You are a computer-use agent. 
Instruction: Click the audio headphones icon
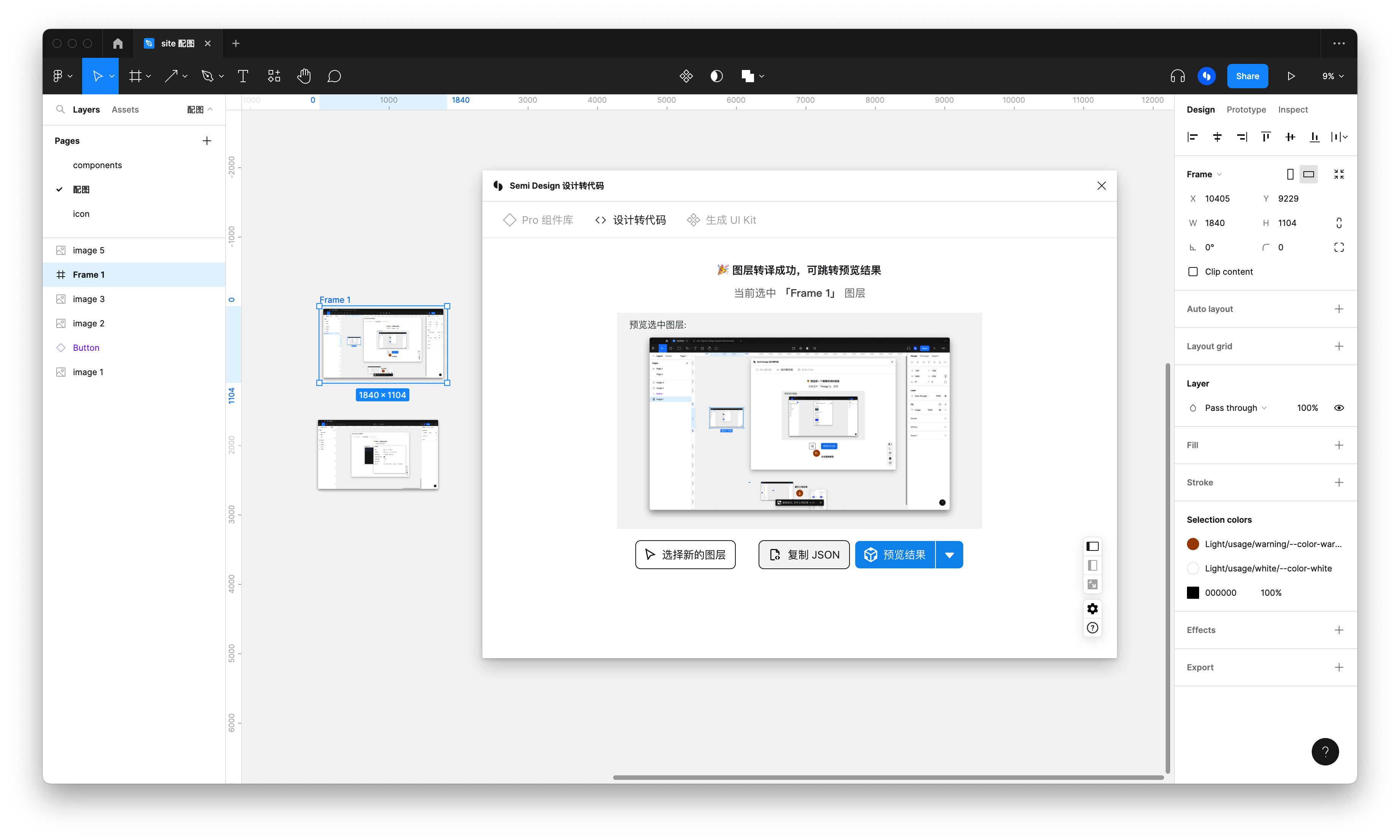1177,76
